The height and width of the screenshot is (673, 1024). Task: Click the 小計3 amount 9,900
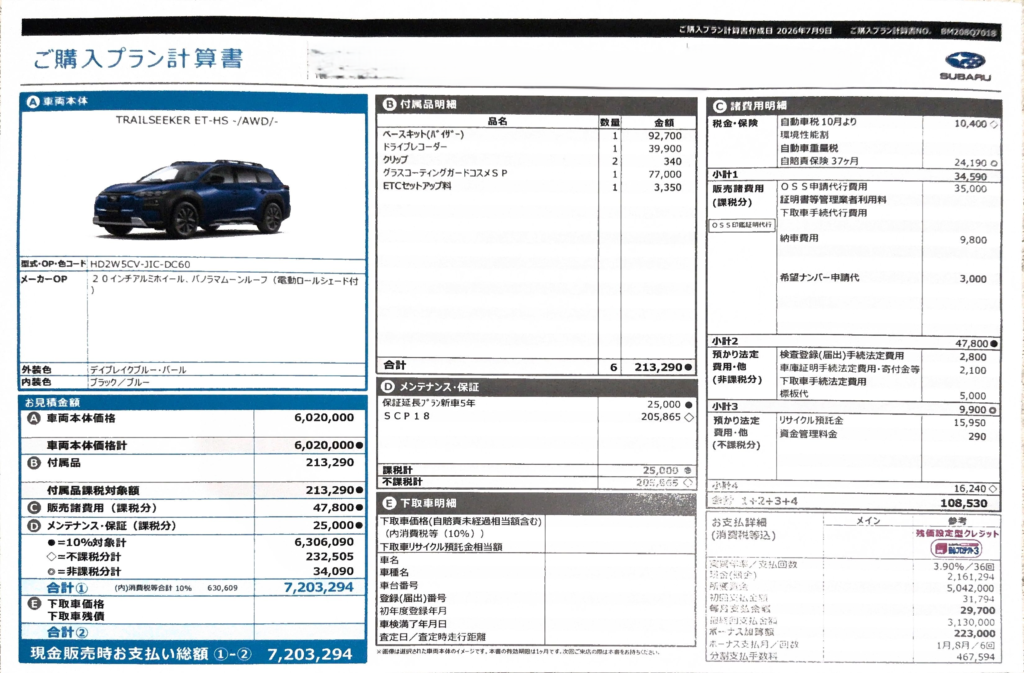972,409
